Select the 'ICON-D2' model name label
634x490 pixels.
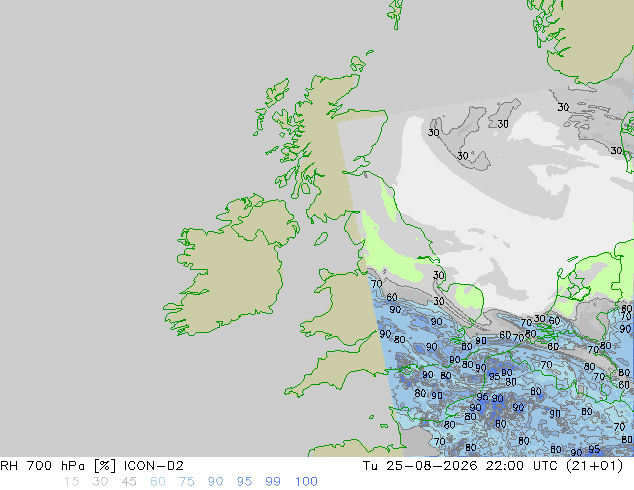[154, 466]
